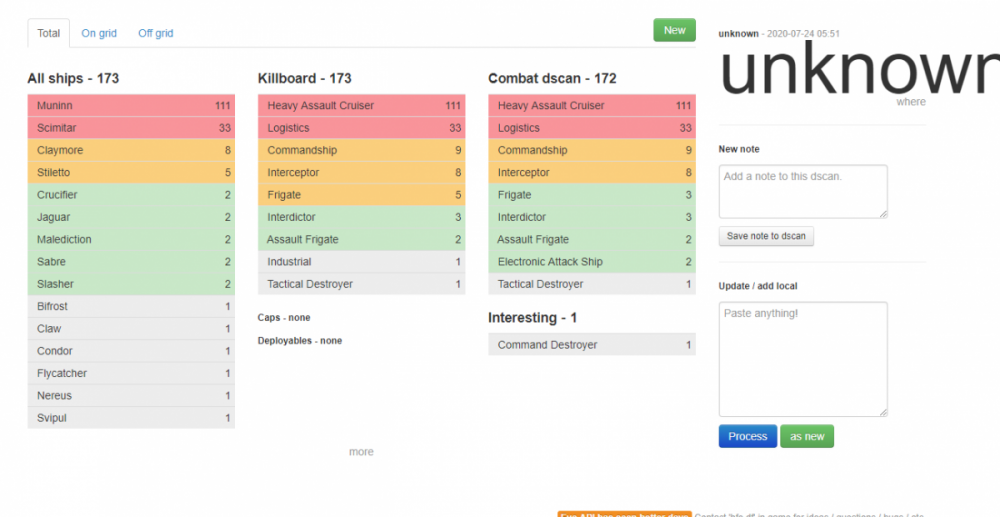Select the Muninn row in All ships

click(131, 106)
